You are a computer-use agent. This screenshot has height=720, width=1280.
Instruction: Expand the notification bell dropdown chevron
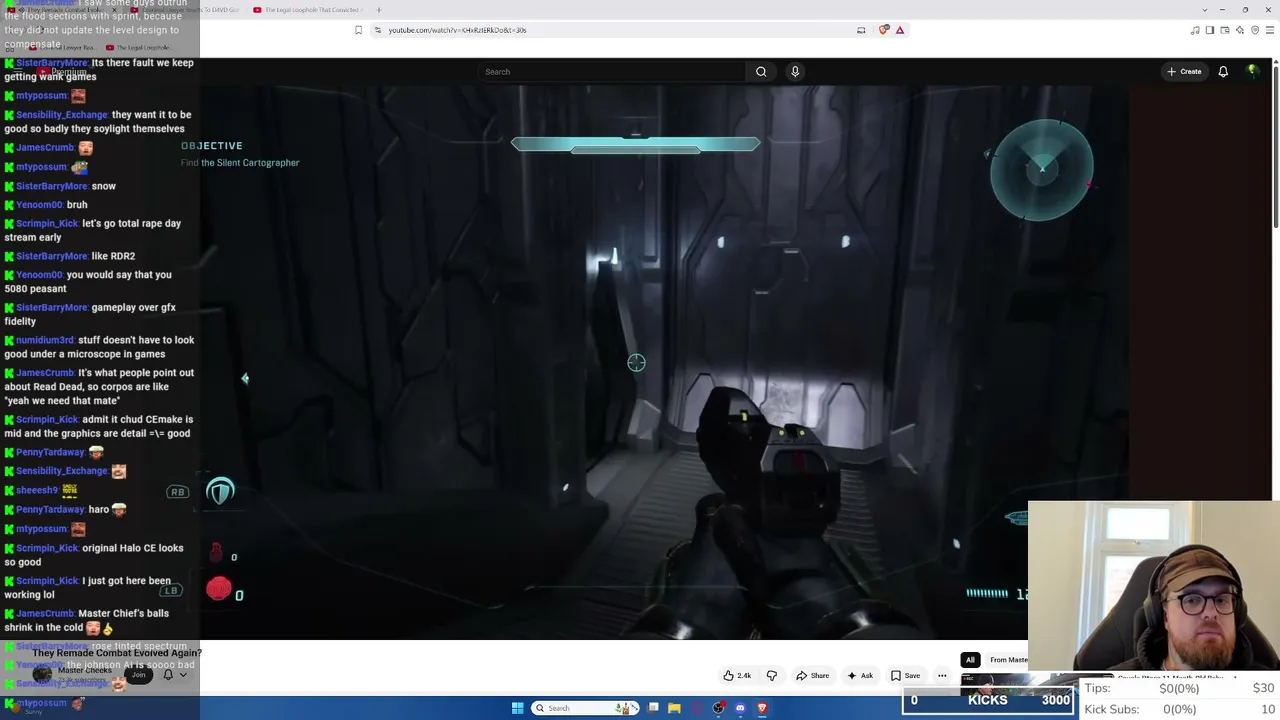click(182, 675)
